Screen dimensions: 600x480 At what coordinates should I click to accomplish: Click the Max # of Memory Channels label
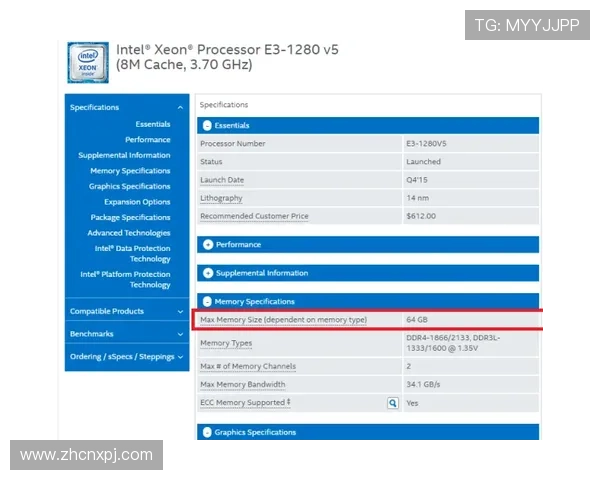(x=248, y=366)
